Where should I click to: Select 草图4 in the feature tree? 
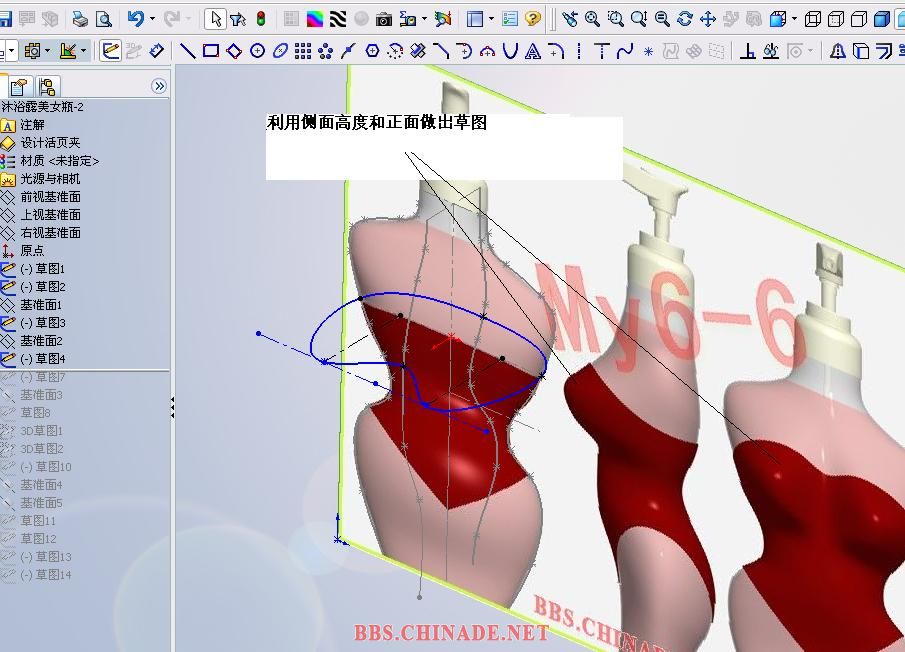click(x=42, y=359)
